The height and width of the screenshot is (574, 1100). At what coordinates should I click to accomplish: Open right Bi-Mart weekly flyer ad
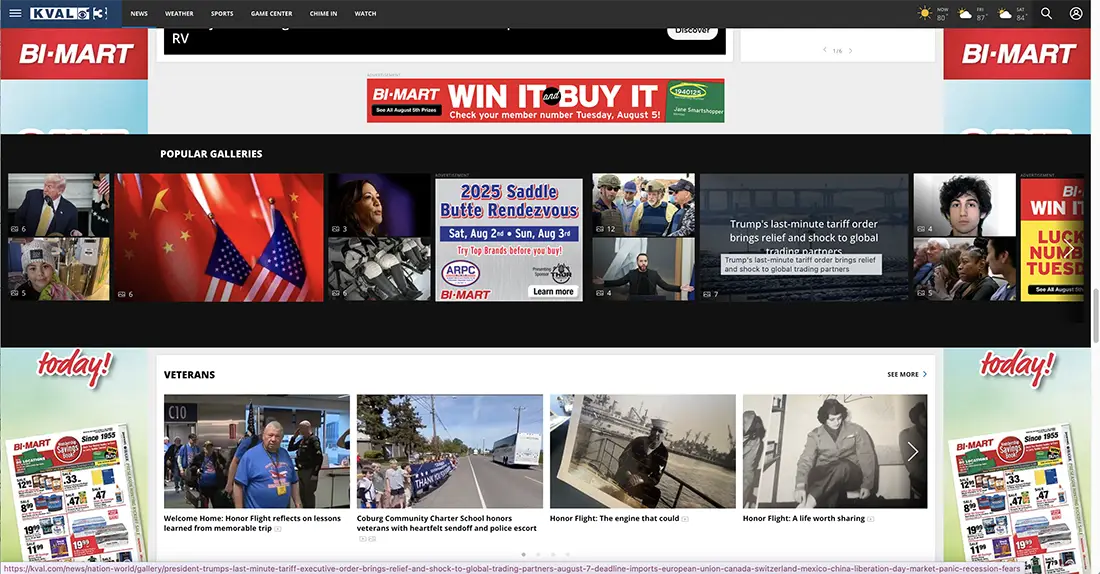pos(1017,495)
